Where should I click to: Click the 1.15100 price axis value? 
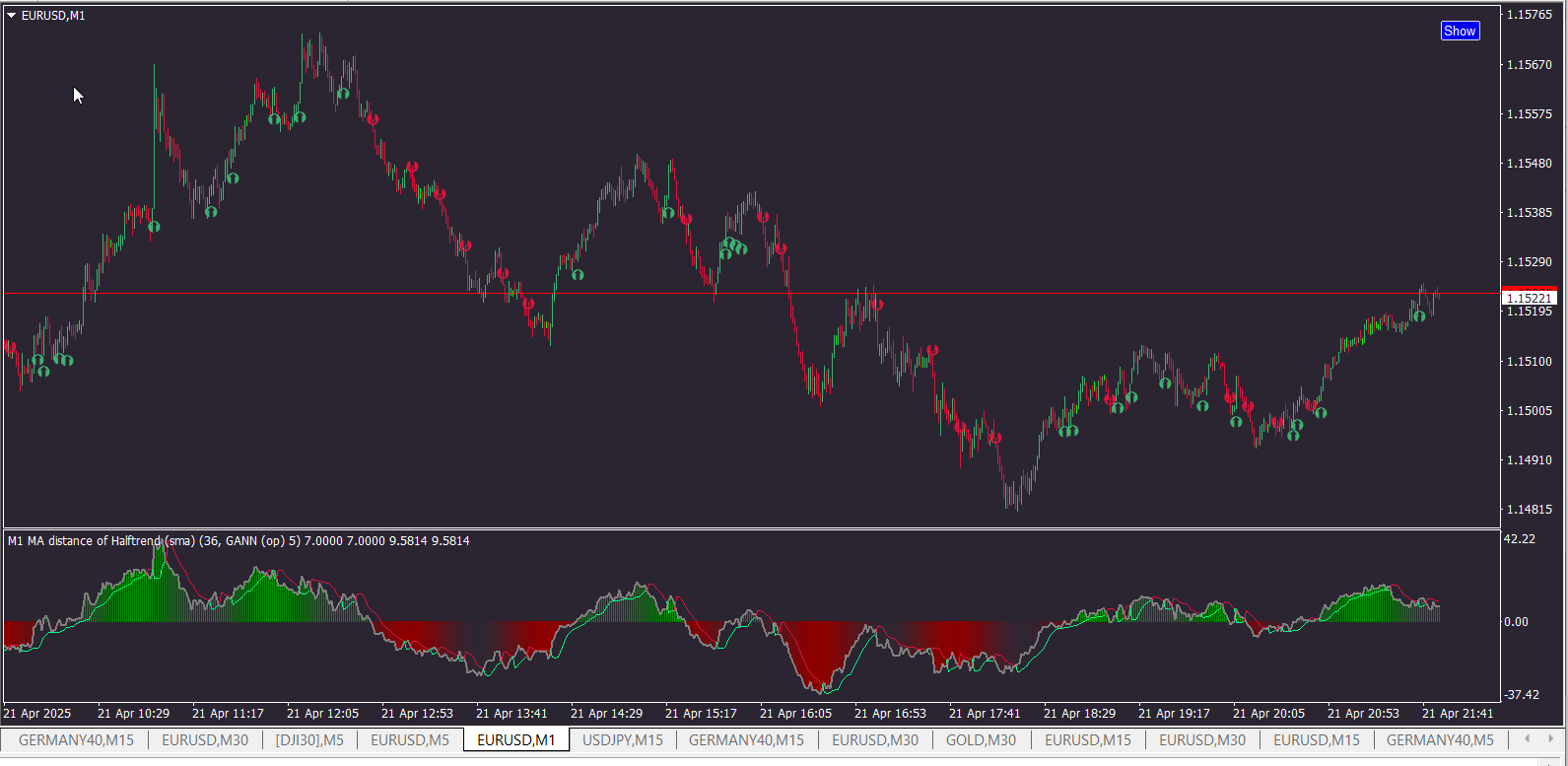(1530, 361)
